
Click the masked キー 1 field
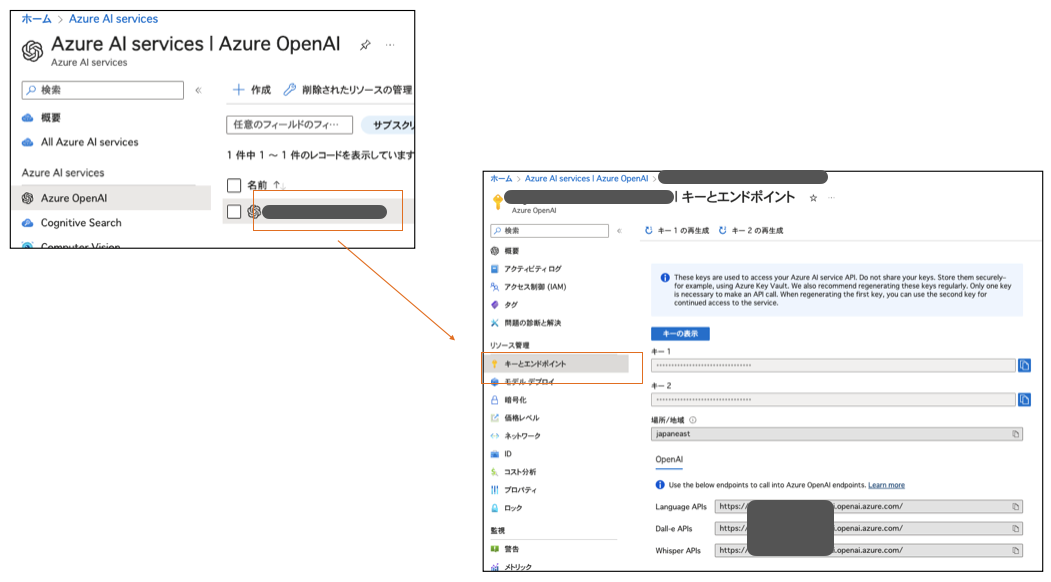coord(833,365)
